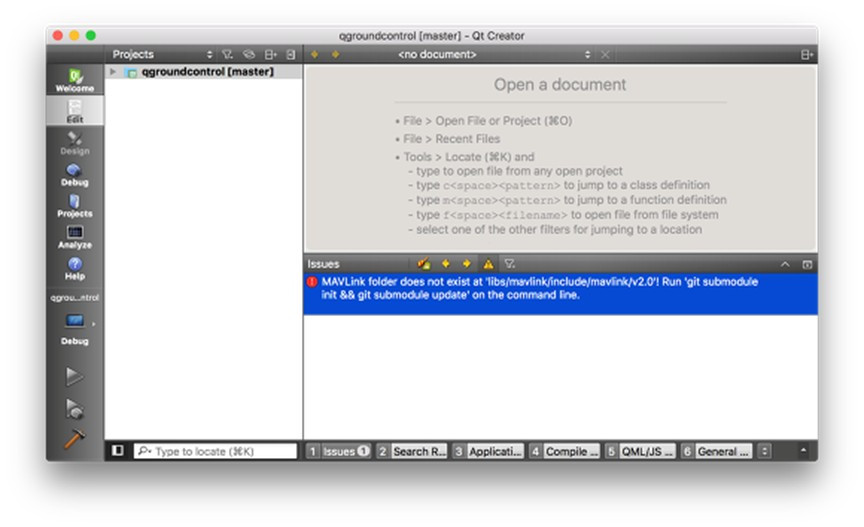Click the Run button

tap(74, 377)
